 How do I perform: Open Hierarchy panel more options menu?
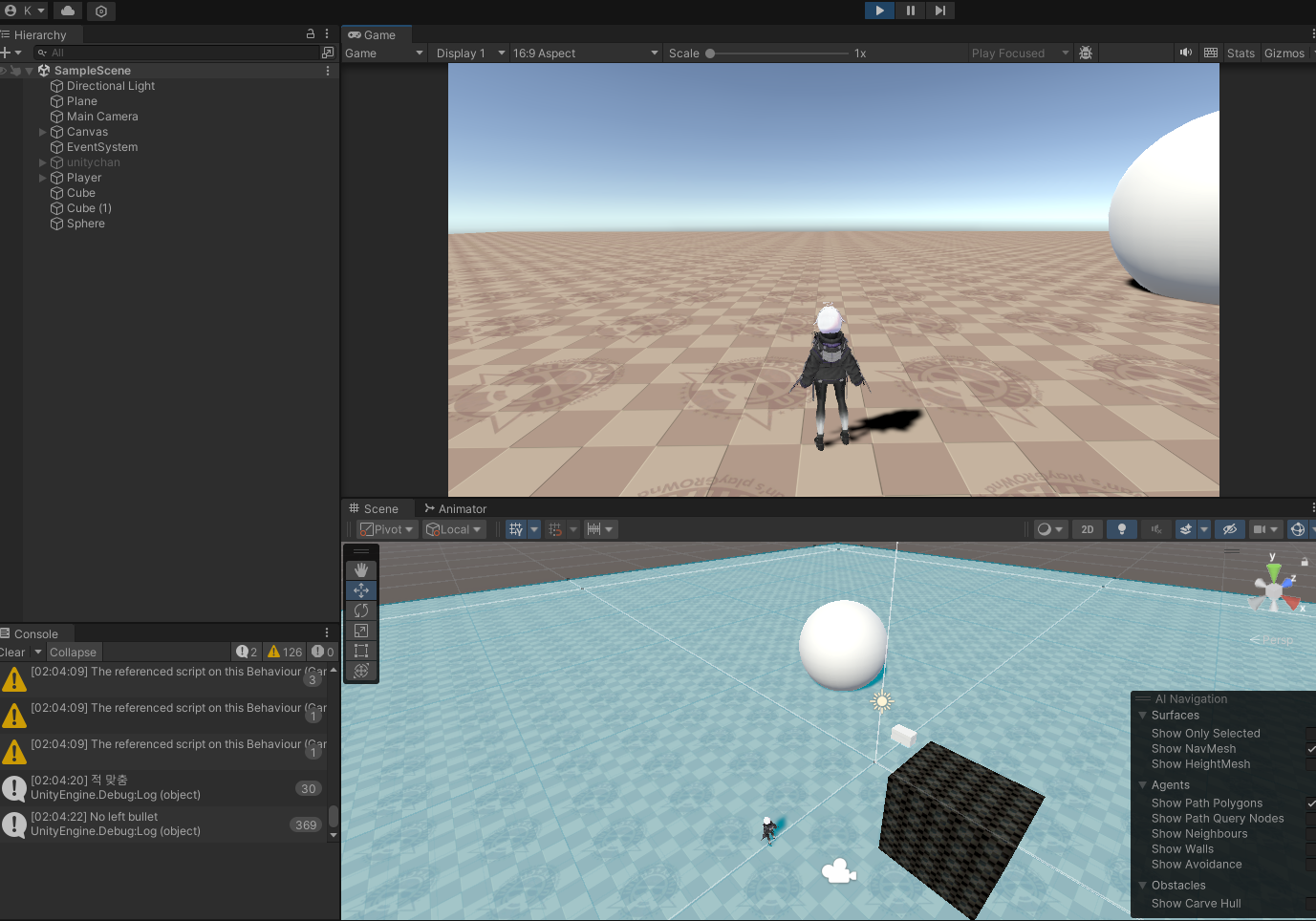[327, 33]
